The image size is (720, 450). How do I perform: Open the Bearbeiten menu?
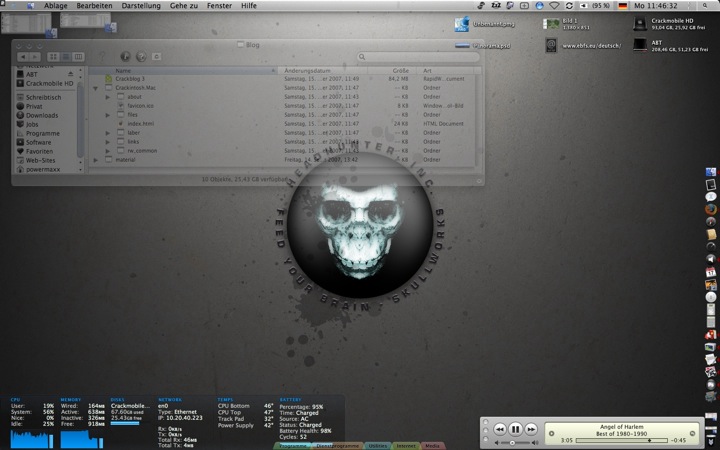click(94, 6)
